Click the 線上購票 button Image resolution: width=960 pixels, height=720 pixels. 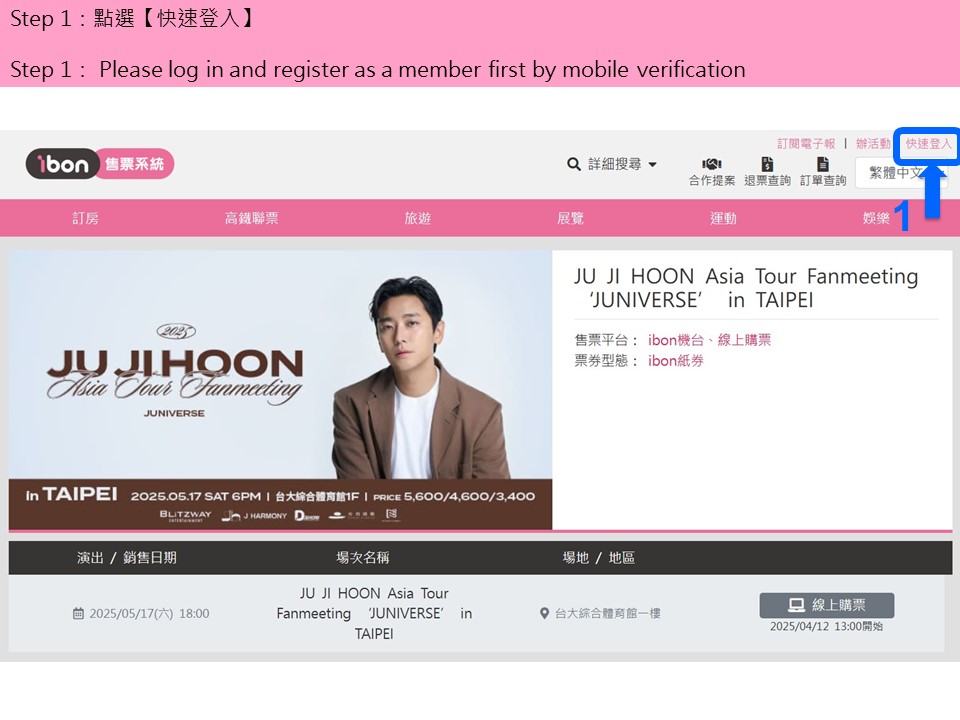pos(827,606)
